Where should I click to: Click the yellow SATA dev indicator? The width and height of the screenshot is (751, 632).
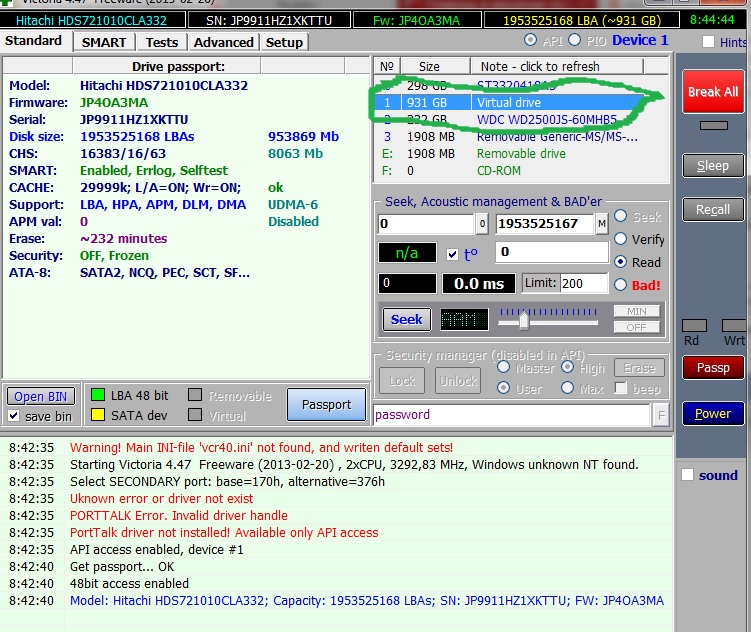pos(98,415)
